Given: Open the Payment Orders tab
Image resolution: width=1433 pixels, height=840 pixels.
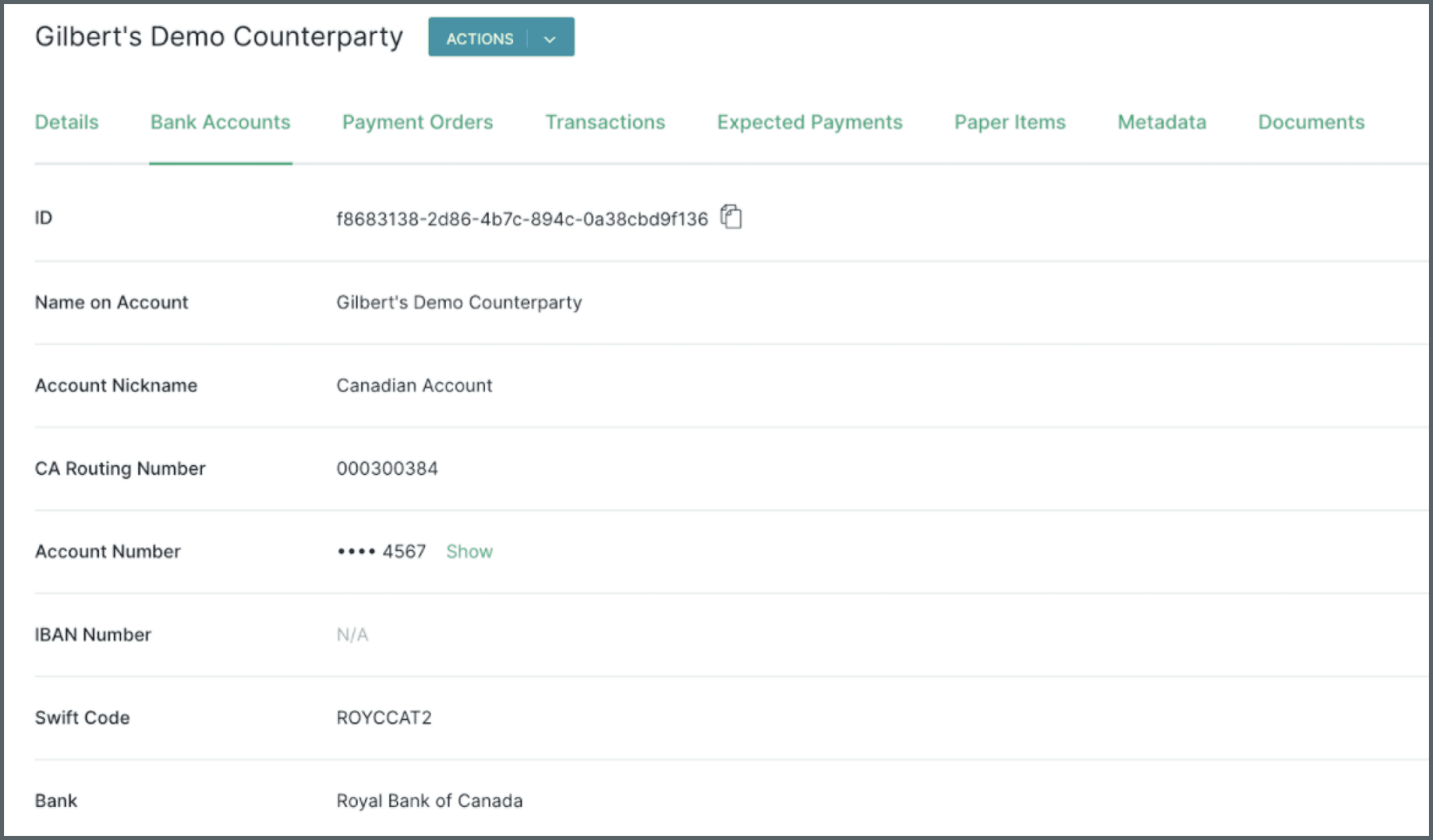Looking at the screenshot, I should click(417, 121).
